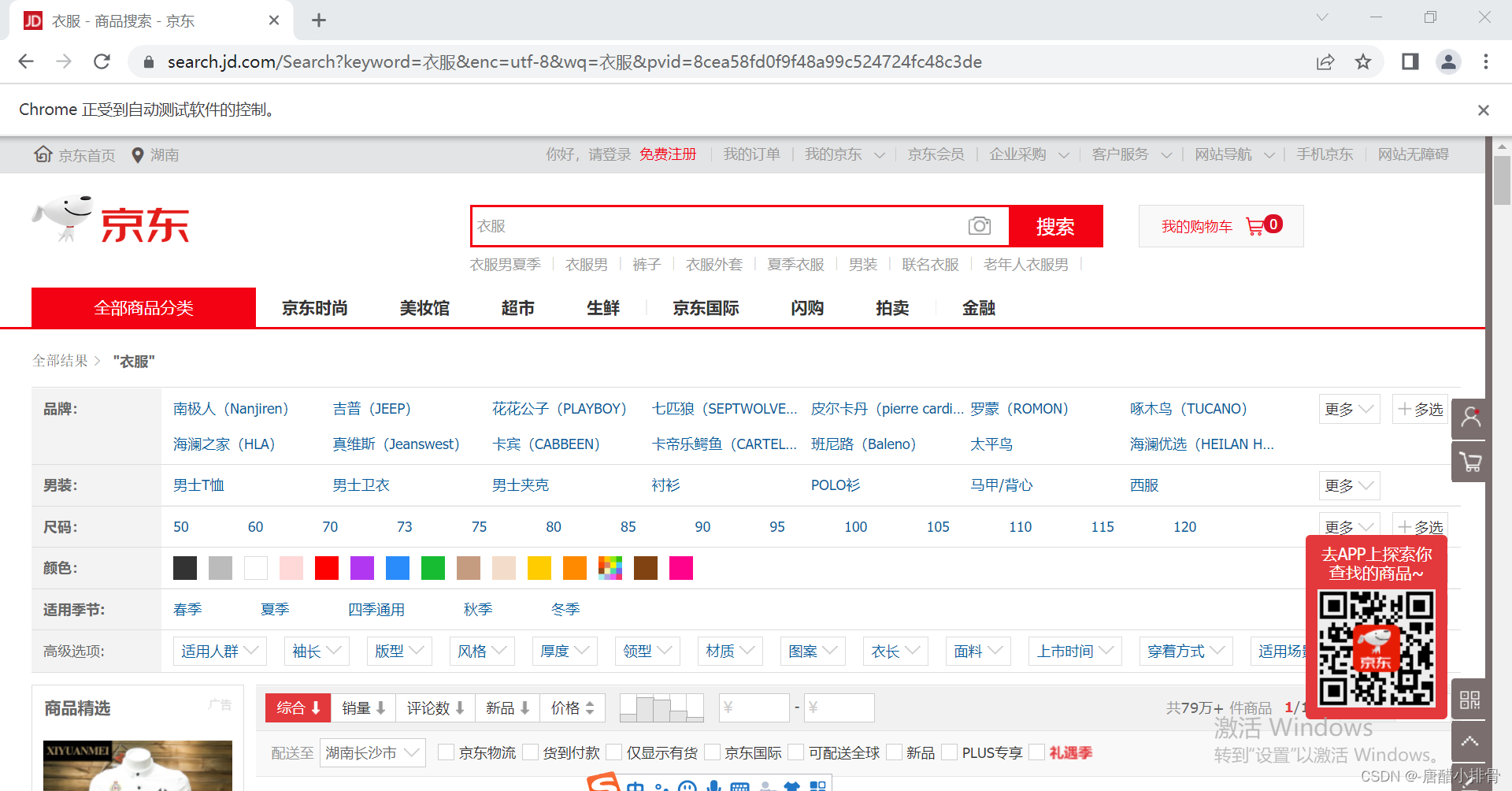
Task: Click the sidebar user account icon
Action: 1470,418
